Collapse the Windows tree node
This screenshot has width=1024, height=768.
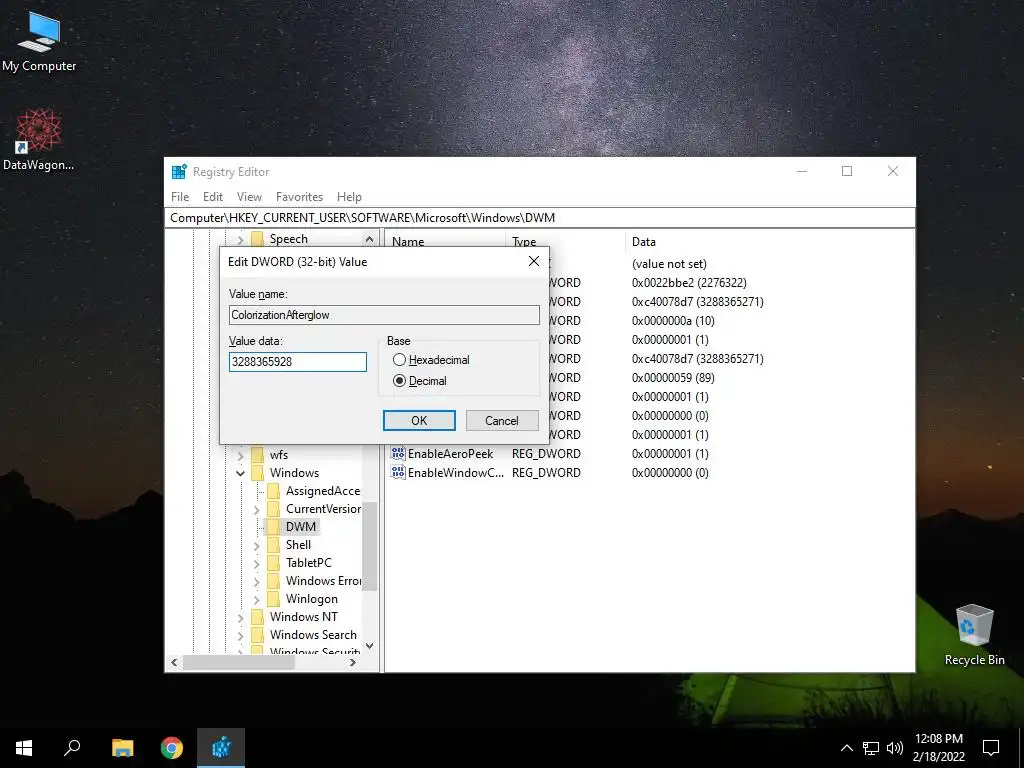[x=240, y=473]
